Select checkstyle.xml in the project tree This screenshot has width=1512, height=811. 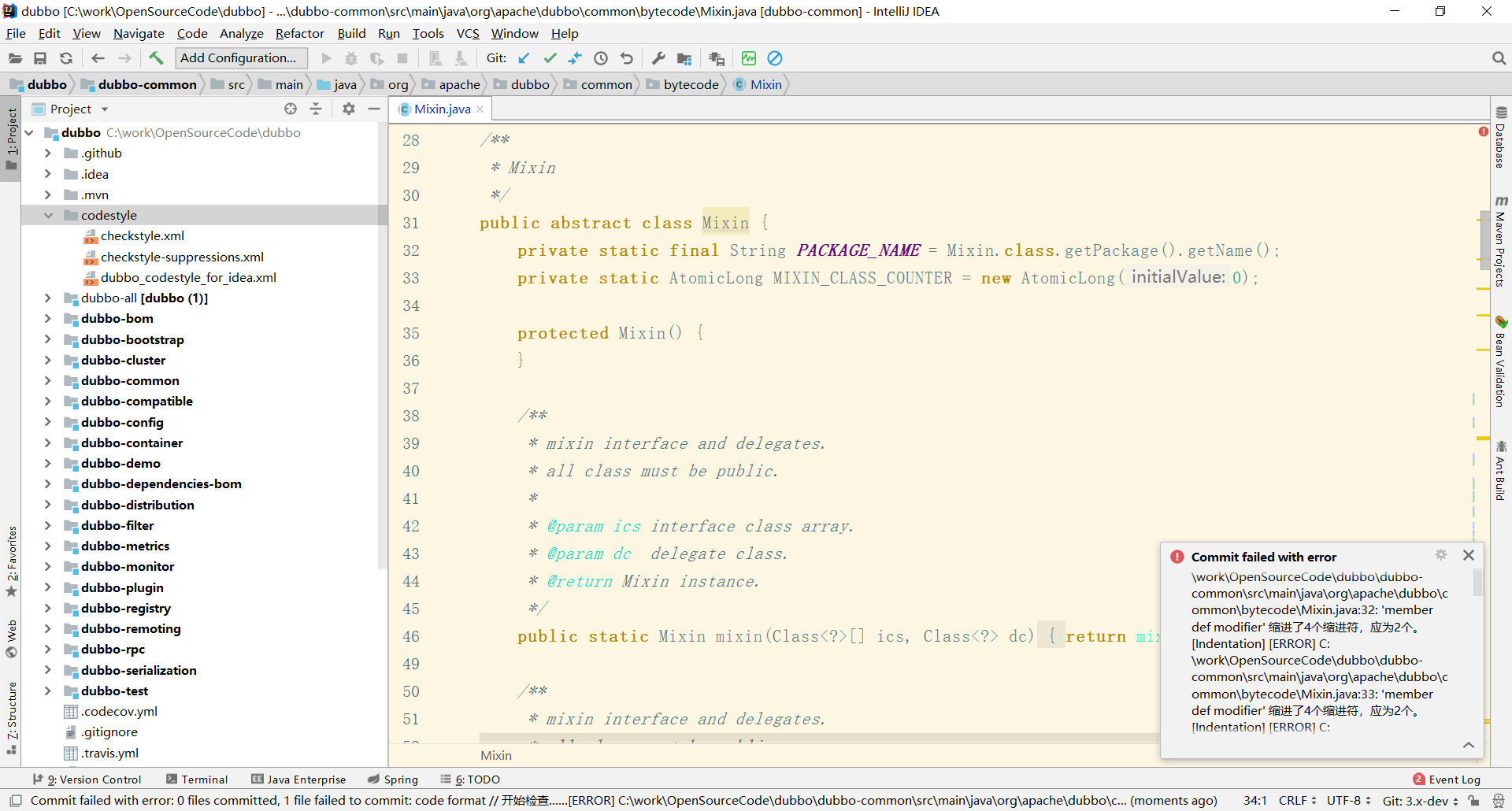tap(142, 235)
